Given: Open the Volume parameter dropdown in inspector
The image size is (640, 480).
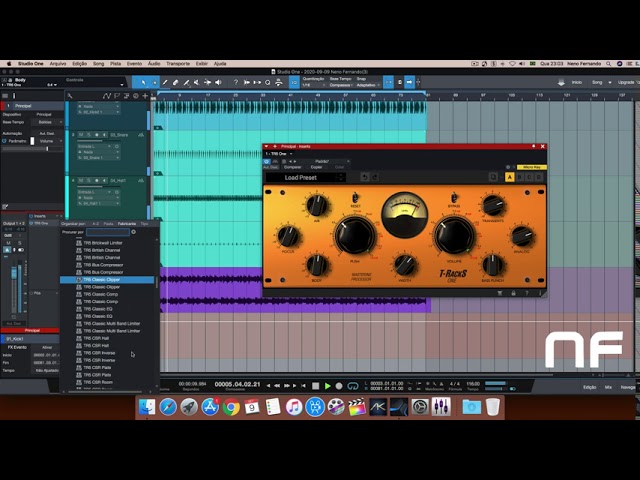Looking at the screenshot, I should [49, 141].
